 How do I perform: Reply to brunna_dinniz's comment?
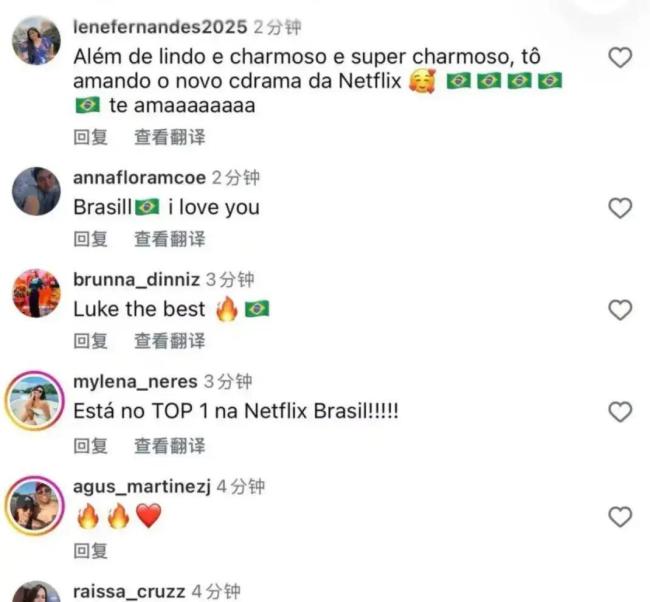[90, 341]
